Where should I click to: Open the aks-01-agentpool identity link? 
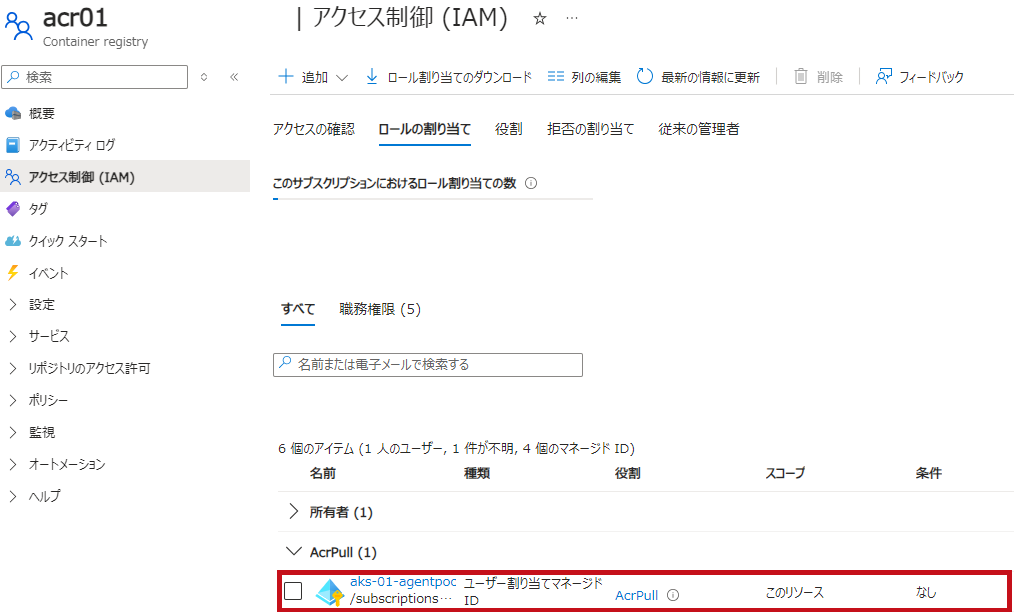pos(403,581)
